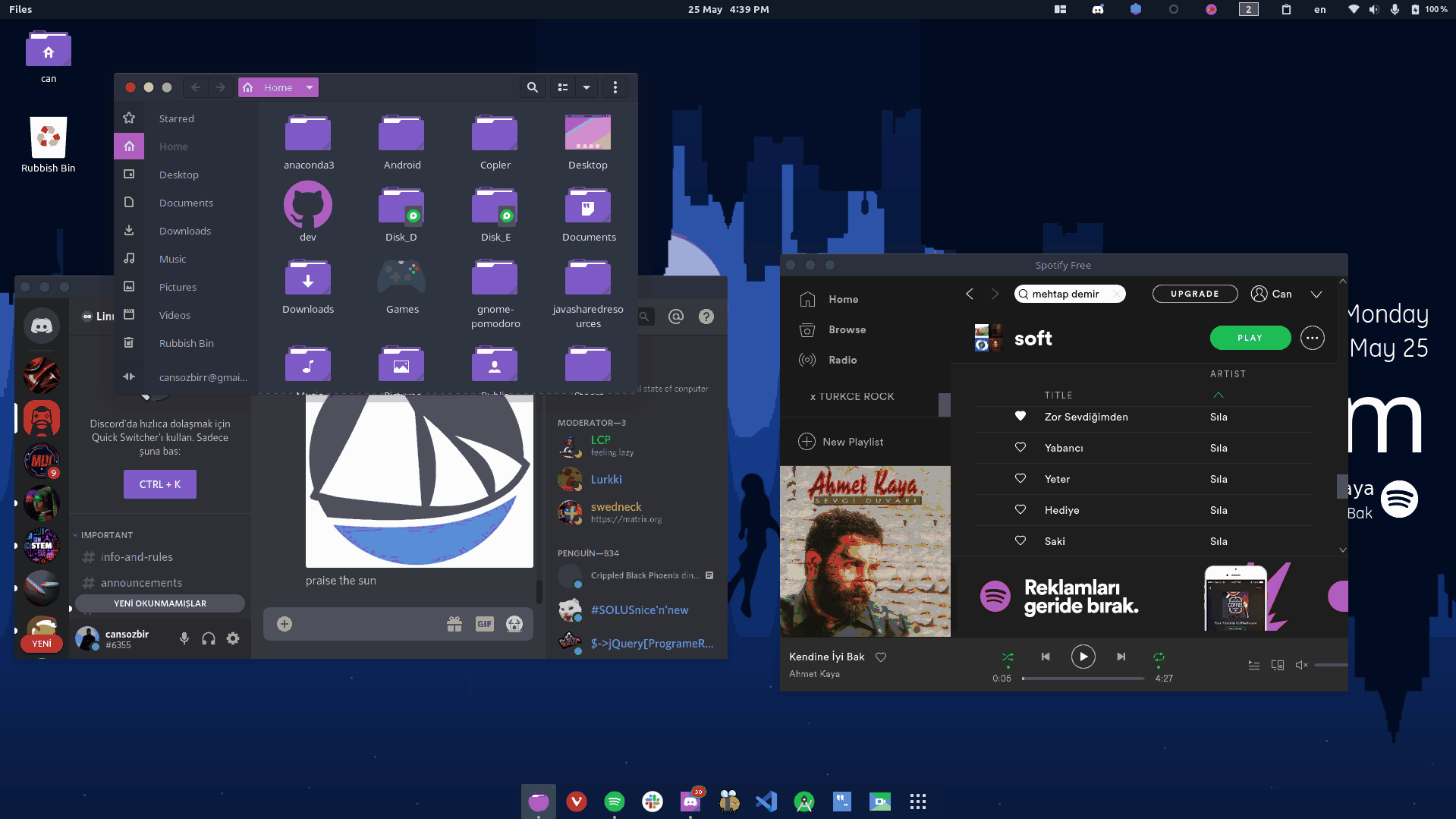The width and height of the screenshot is (1456, 819).
Task: Click the devices available icon in Spotify
Action: (1278, 664)
